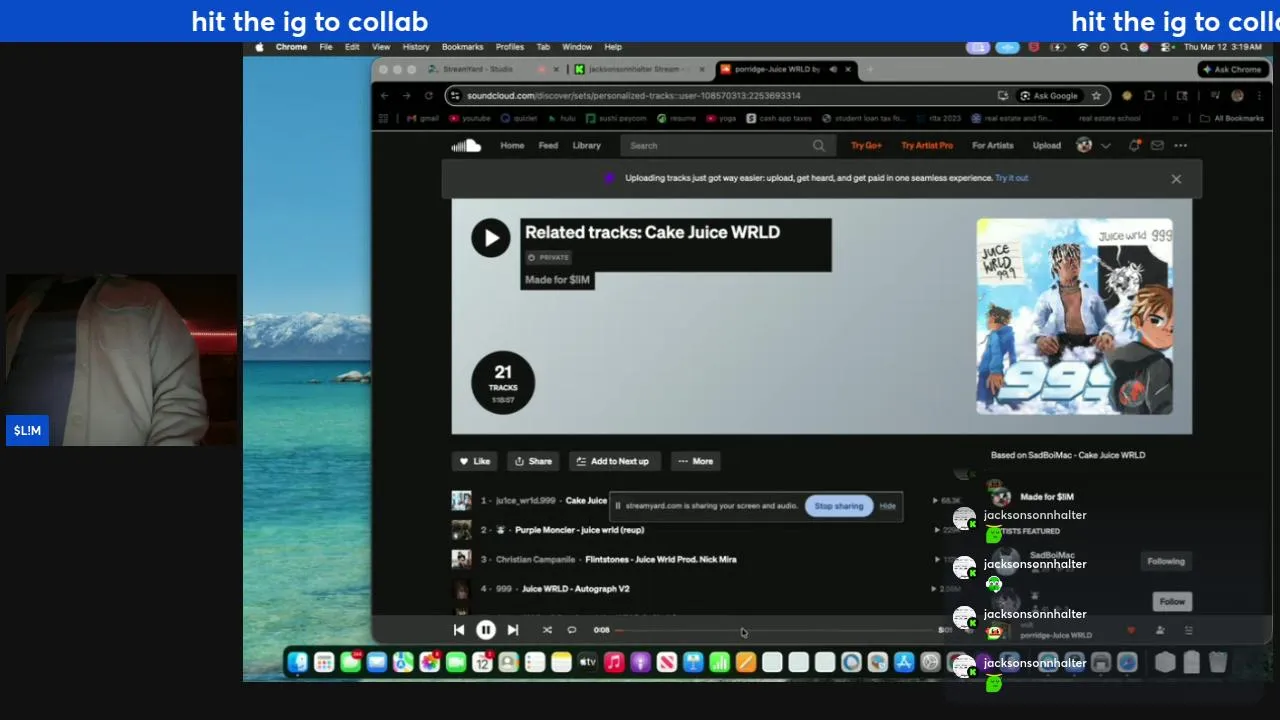Open the More options dropdown
Viewport: 1280px width, 720px height.
point(695,461)
